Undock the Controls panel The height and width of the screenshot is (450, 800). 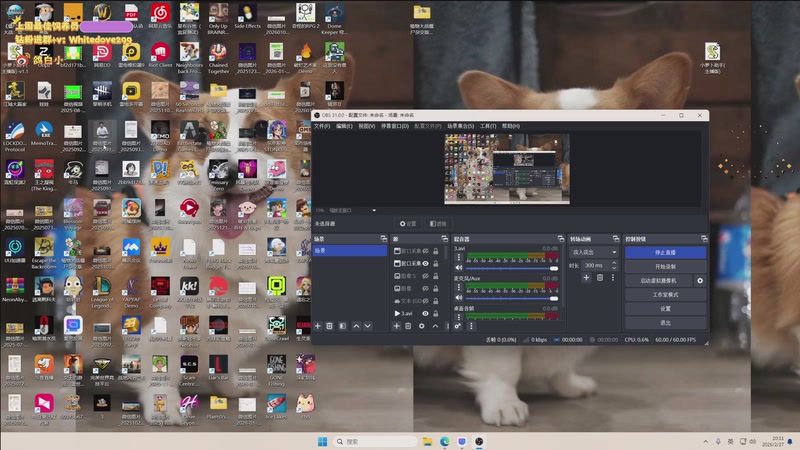[x=704, y=239]
